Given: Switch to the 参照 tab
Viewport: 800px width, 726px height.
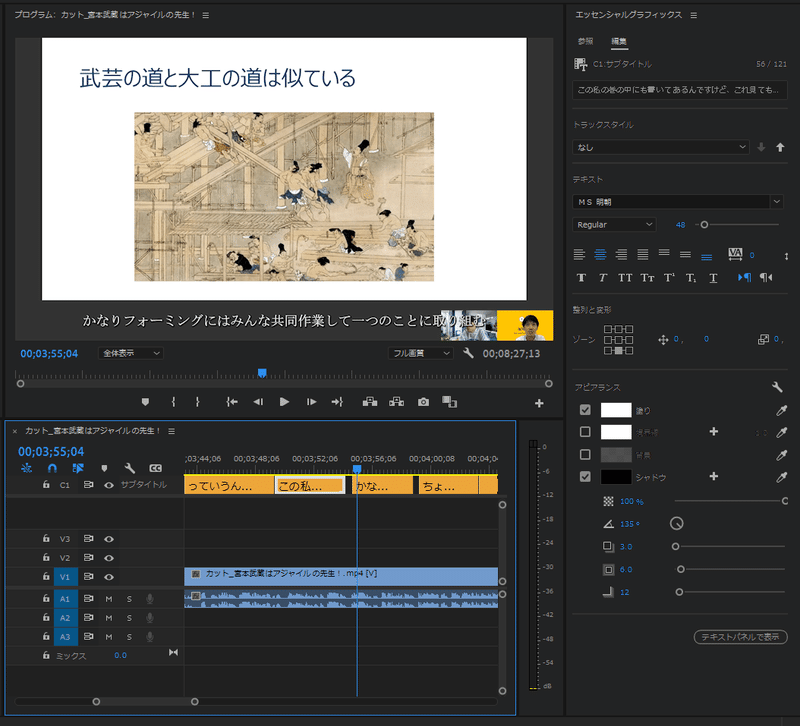Looking at the screenshot, I should (585, 41).
